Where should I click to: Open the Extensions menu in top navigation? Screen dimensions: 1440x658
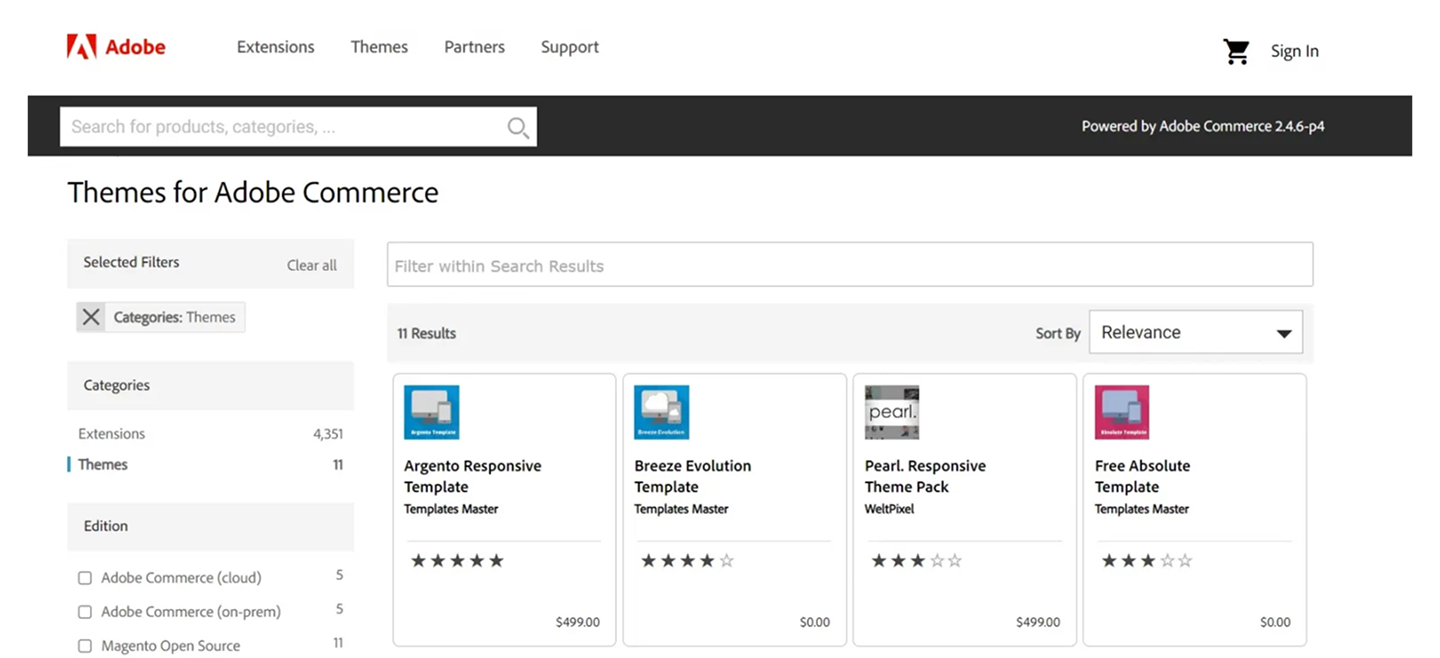275,47
